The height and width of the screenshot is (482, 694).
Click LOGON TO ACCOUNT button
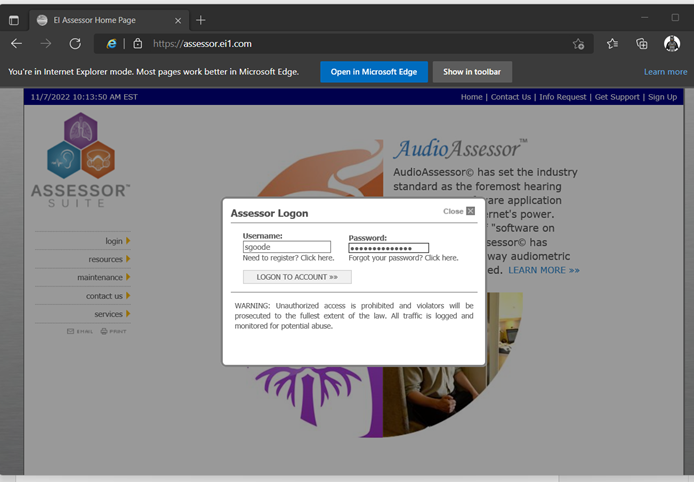point(297,277)
